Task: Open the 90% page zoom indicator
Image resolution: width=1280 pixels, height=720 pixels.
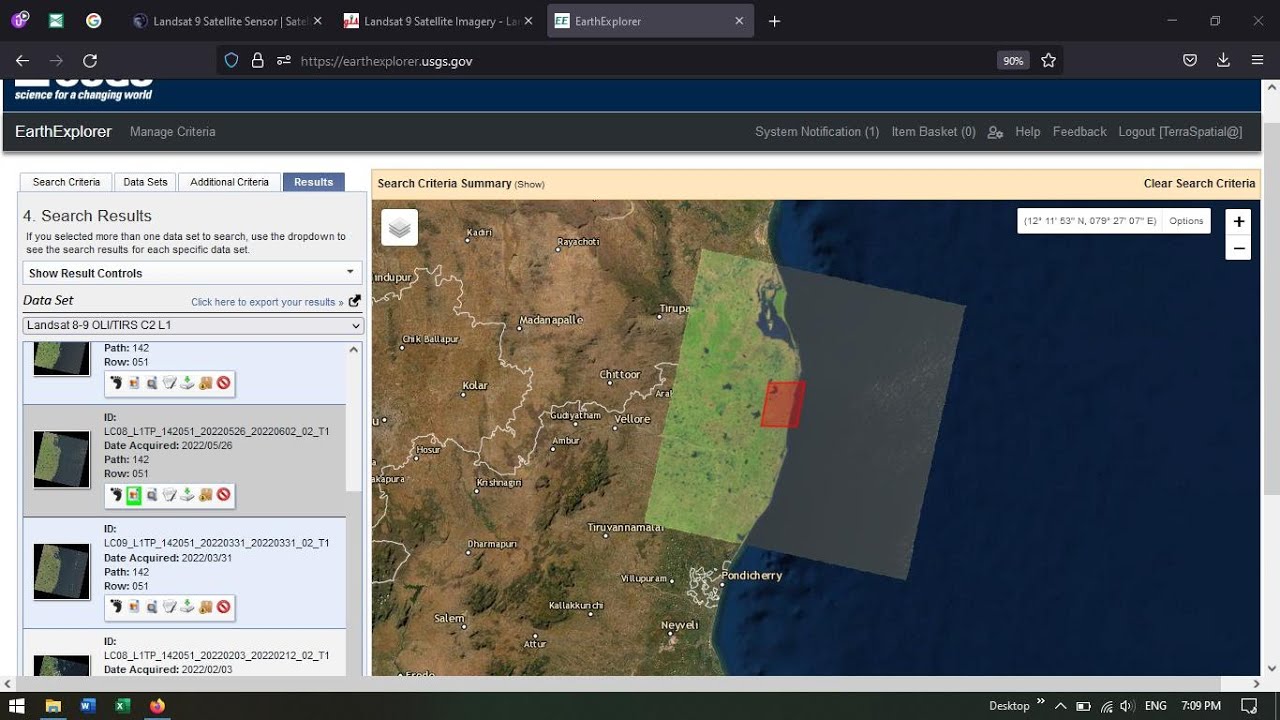Action: 1013,61
